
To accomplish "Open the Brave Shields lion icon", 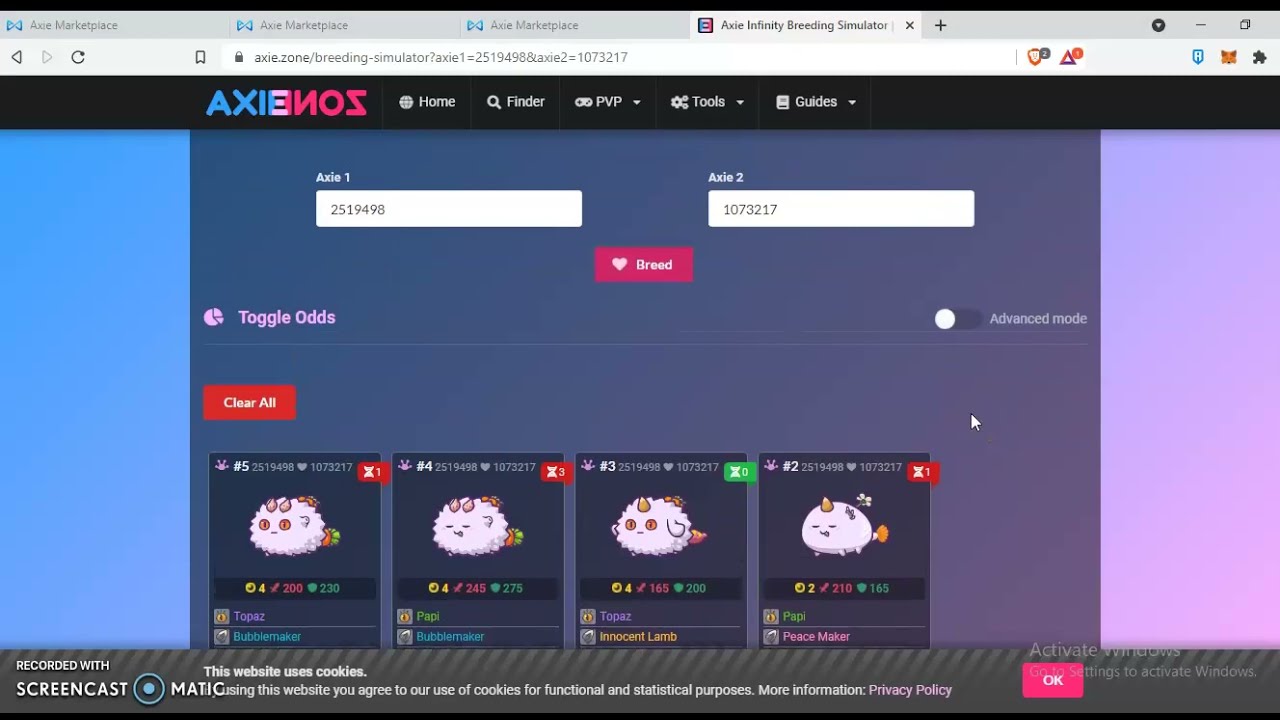I will [x=1037, y=57].
